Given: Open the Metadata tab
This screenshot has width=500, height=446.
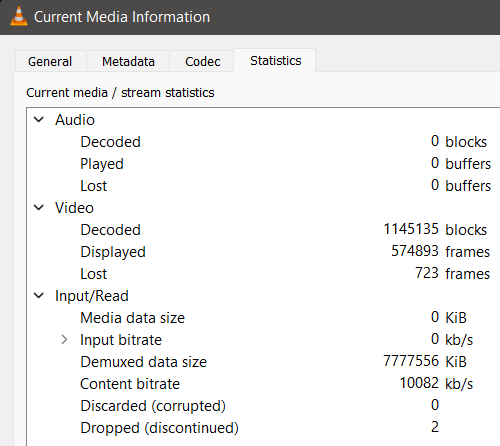Looking at the screenshot, I should (x=128, y=61).
